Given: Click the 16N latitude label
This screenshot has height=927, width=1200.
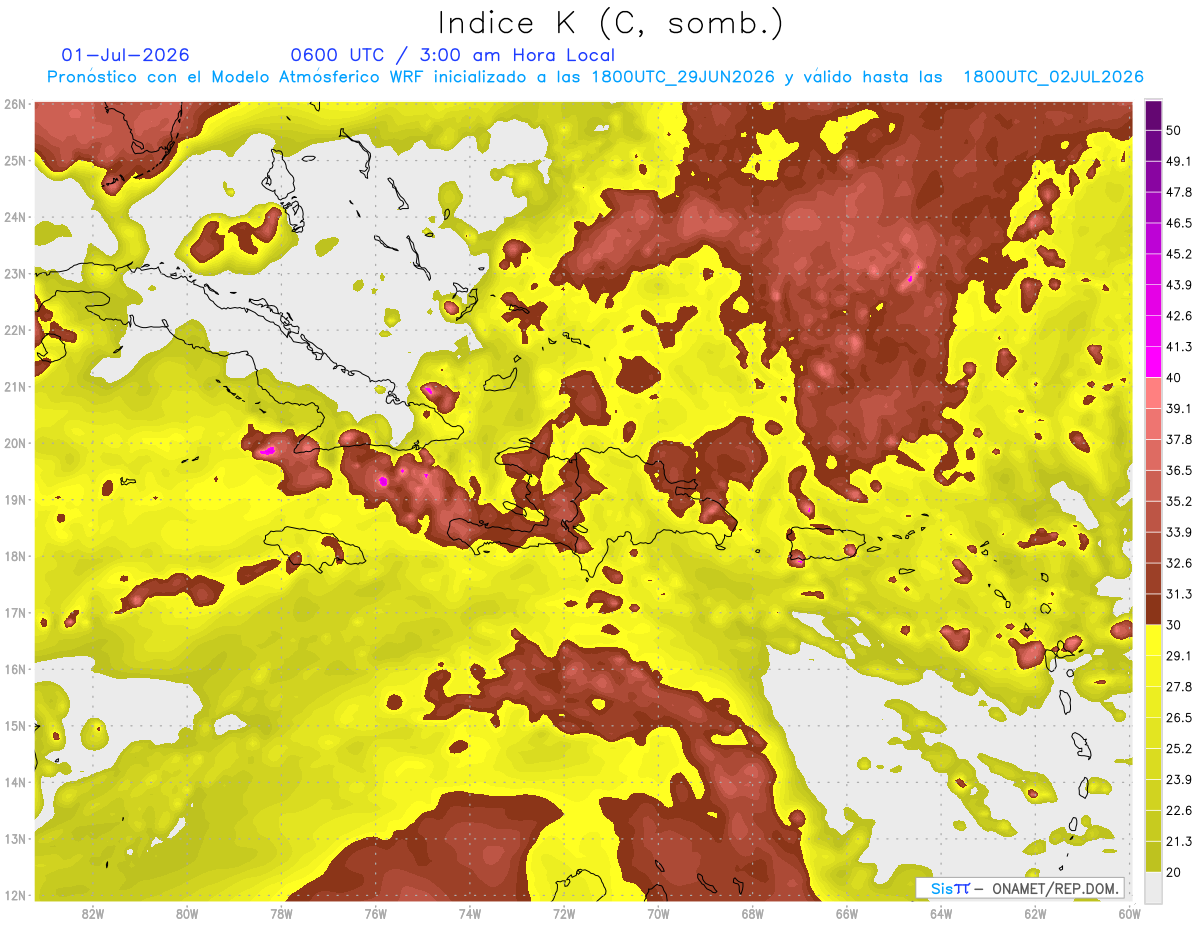Looking at the screenshot, I should (x=14, y=669).
